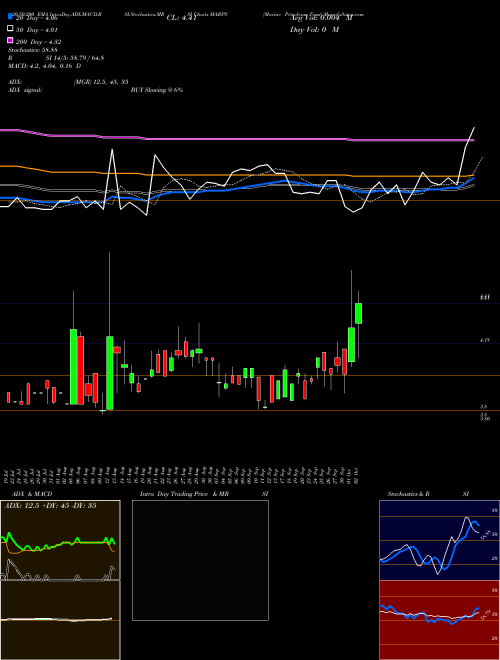
Task: Click the 'CL: 4.41' closing price text
Action: pos(182,18)
